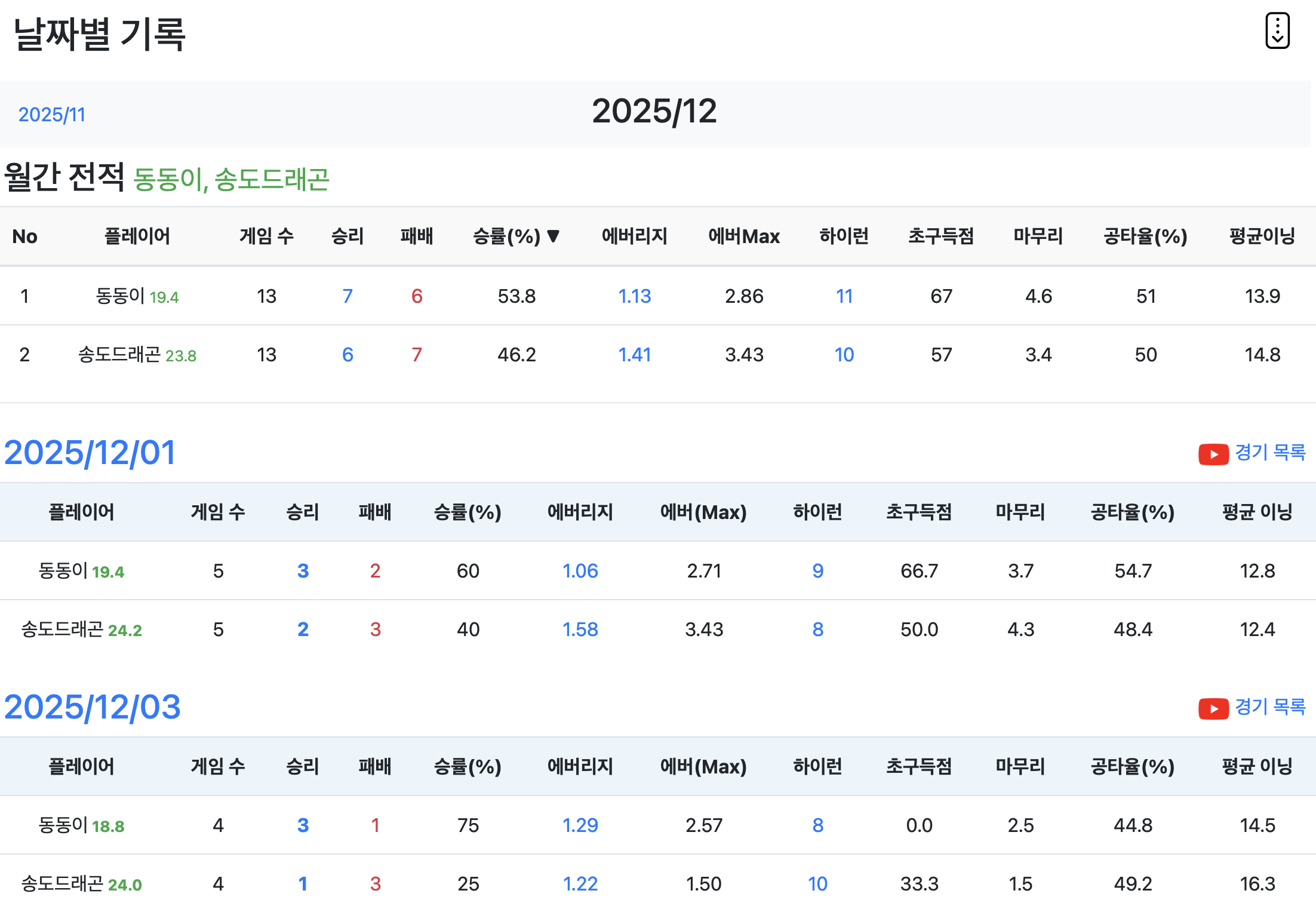Play the YouTube icon beside 2025/12/03
This screenshot has height=915, width=1316.
point(1214,709)
